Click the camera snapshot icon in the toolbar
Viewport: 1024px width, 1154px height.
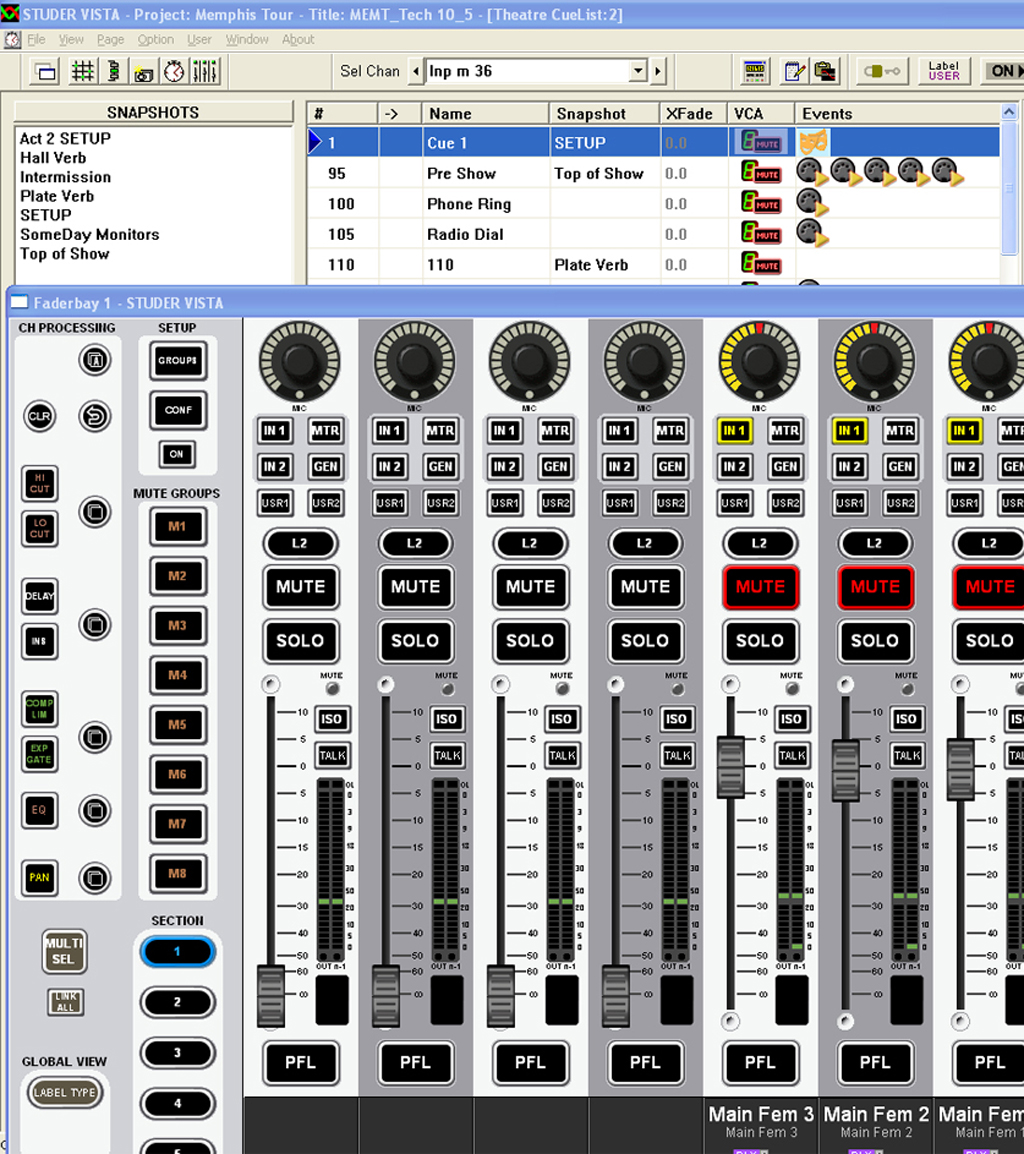[x=143, y=72]
